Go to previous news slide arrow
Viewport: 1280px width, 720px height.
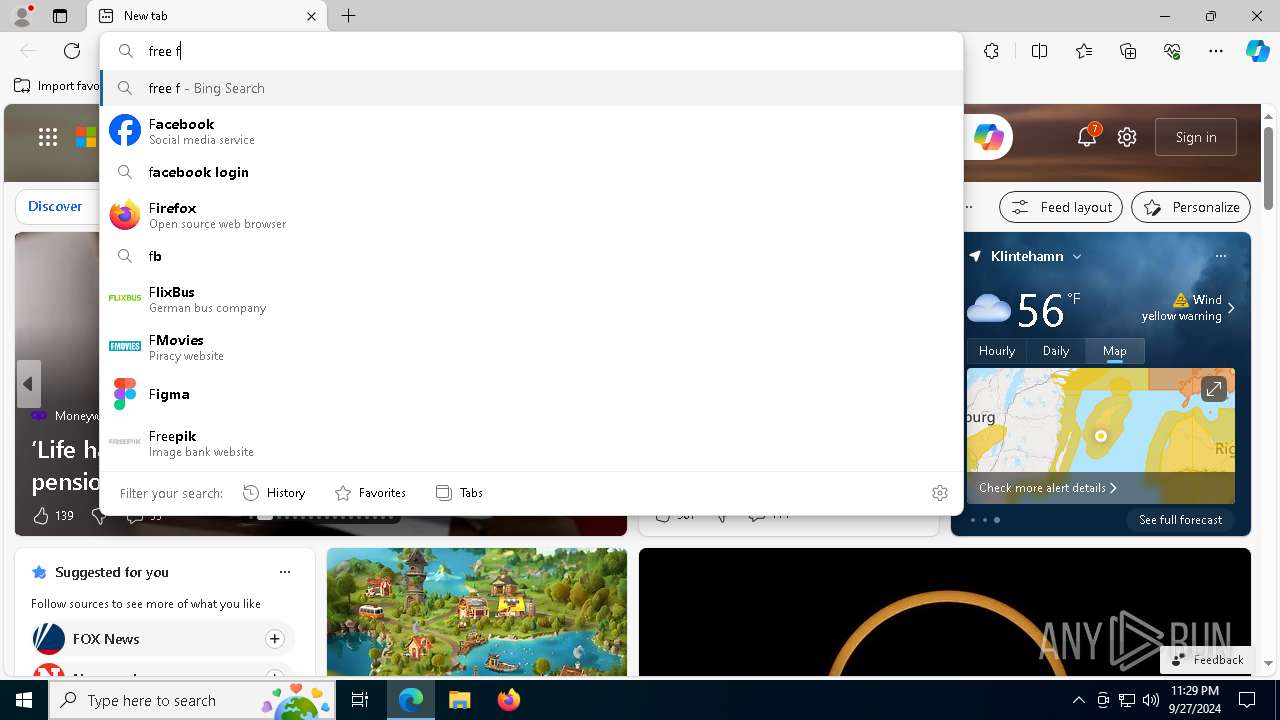click(x=28, y=384)
